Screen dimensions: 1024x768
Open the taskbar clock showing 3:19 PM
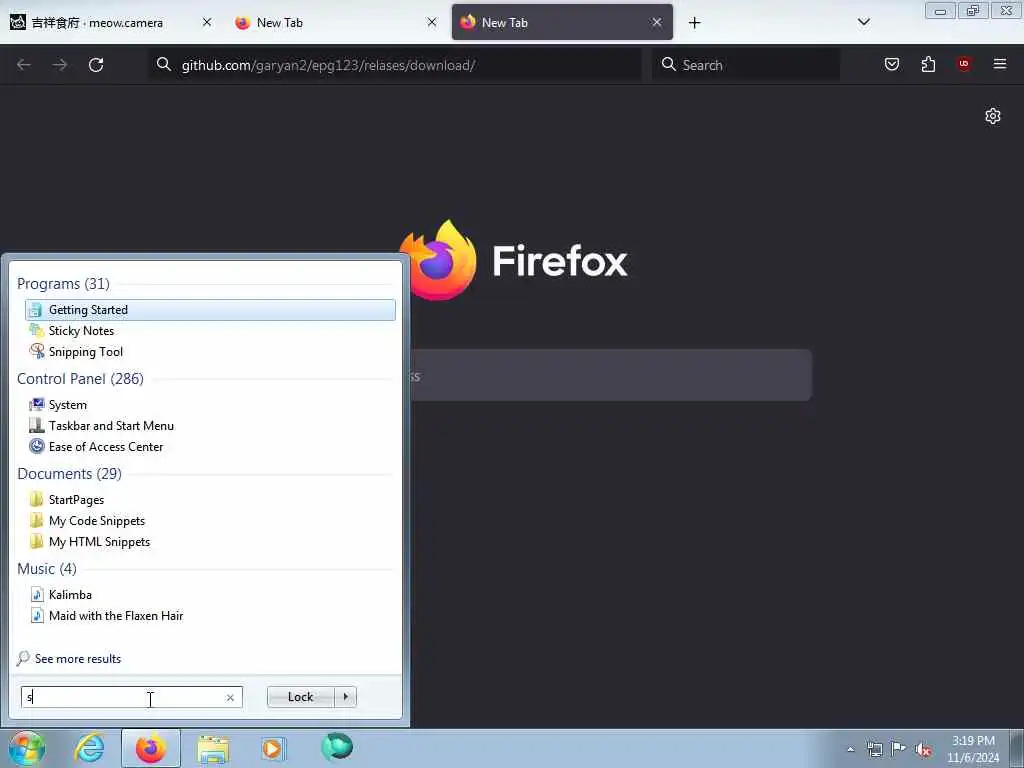[x=973, y=749]
